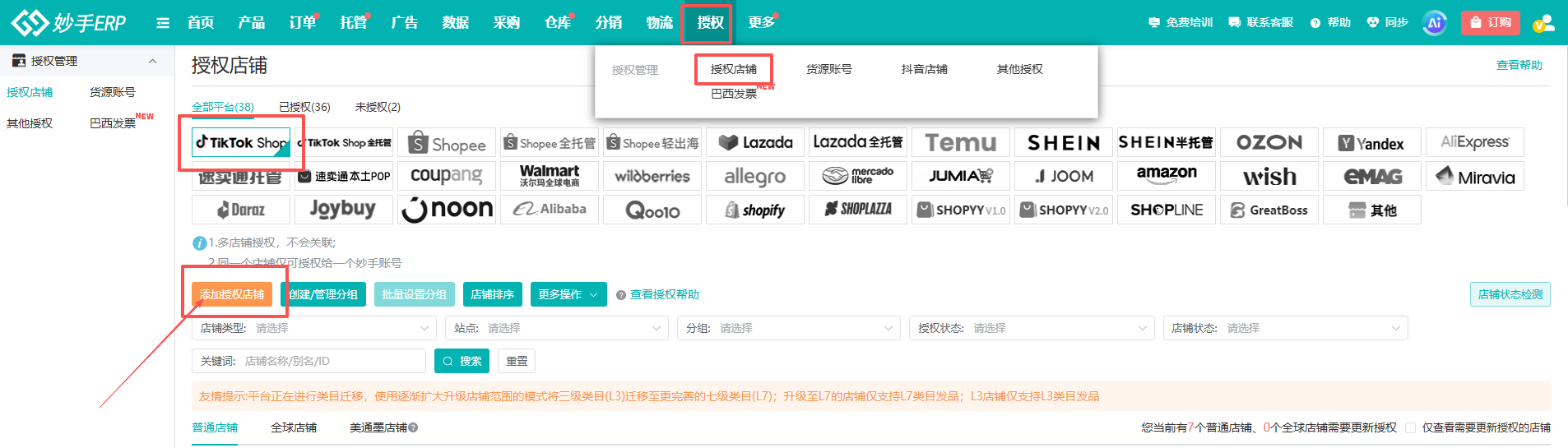Choose the Yandex platform tile
Screen dimensions: 1568x448
[1372, 142]
